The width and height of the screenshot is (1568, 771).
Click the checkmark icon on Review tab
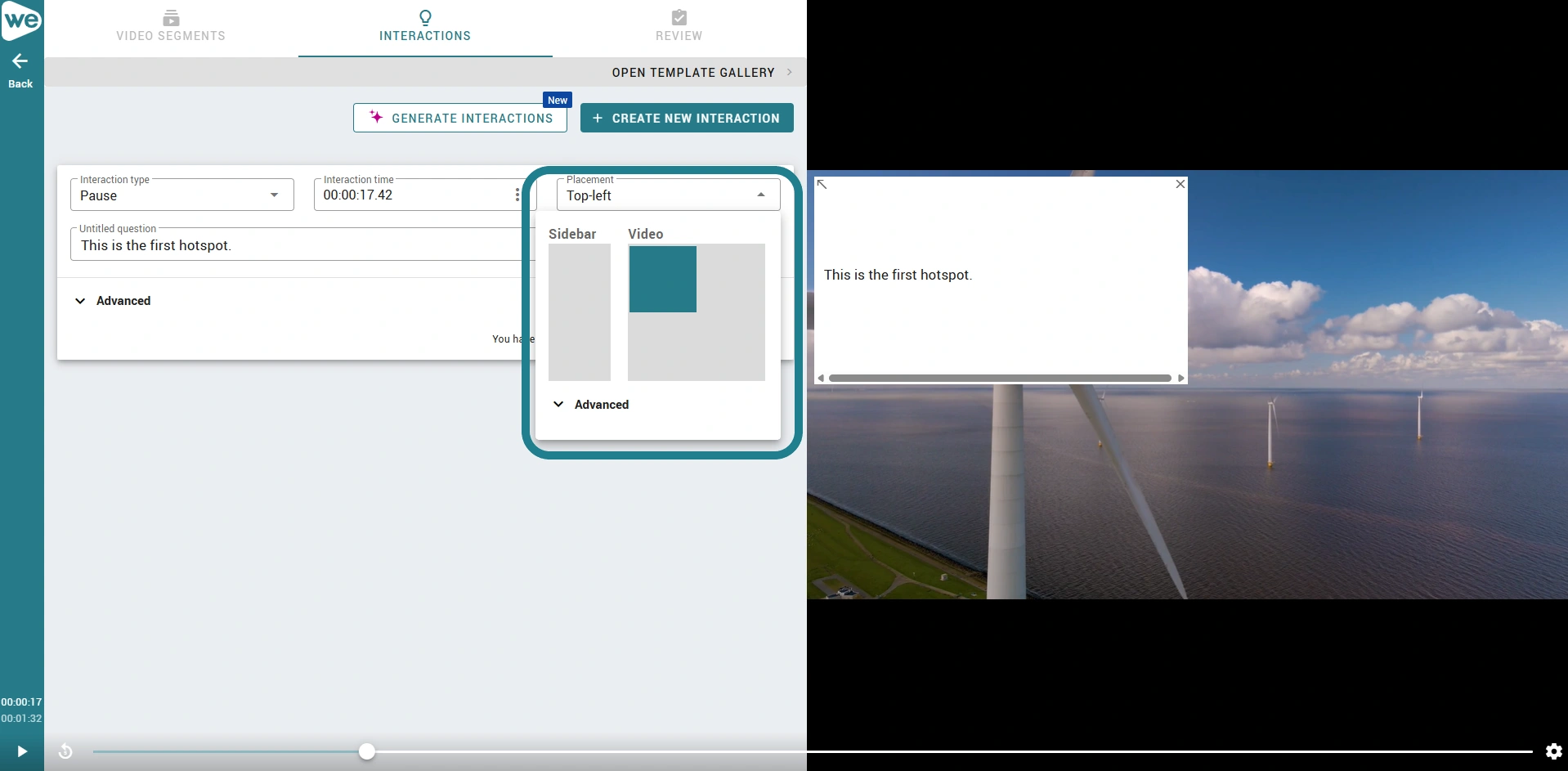pyautogui.click(x=679, y=17)
